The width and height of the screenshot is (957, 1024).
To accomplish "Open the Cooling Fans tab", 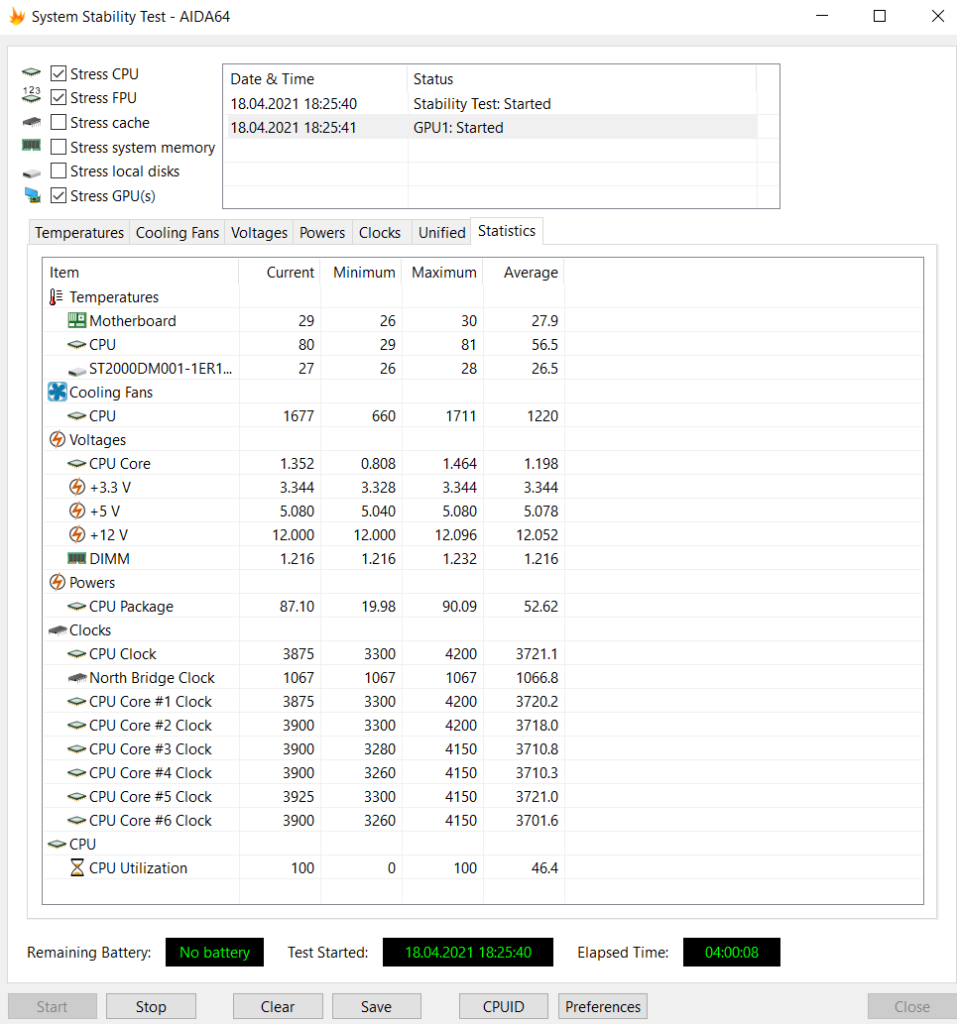I will tap(177, 232).
